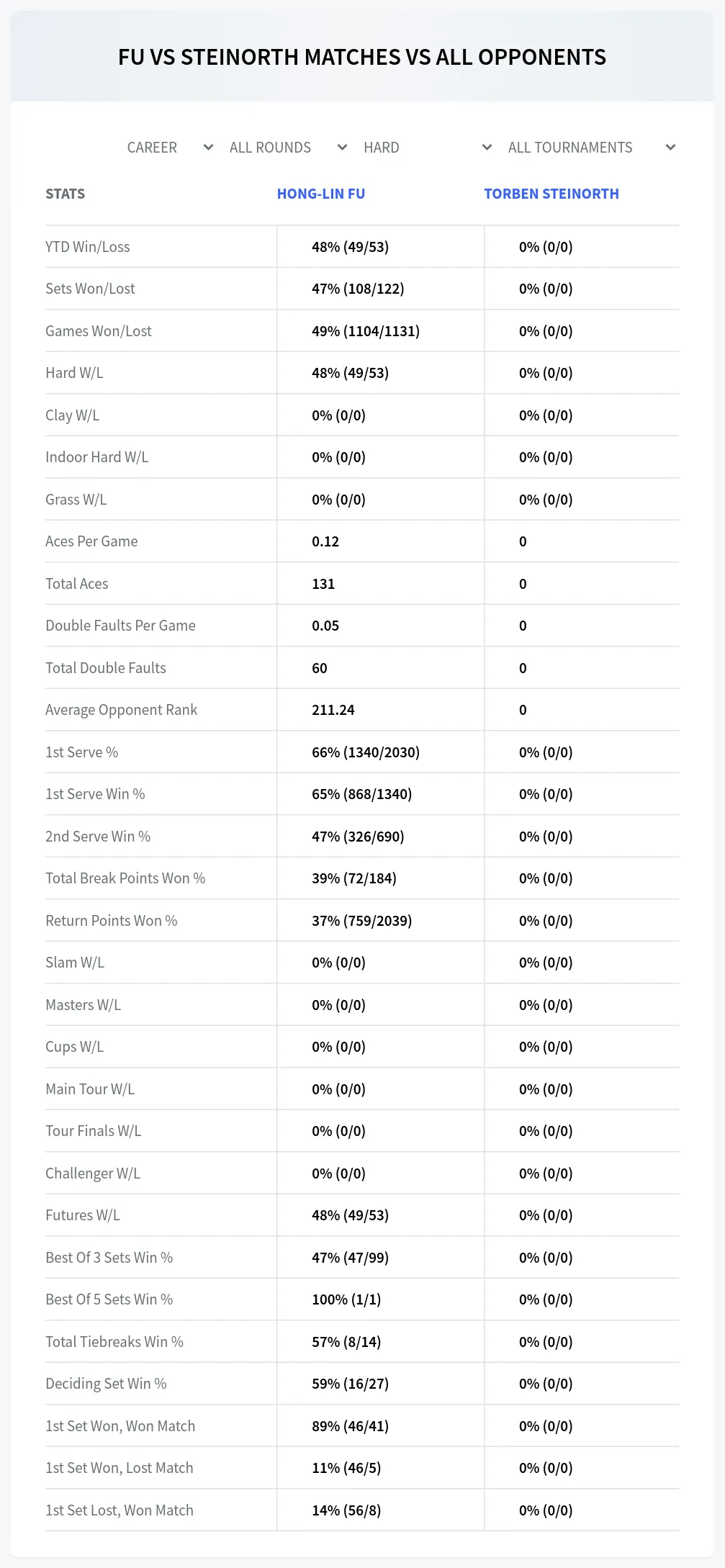
Task: Open Torben Steinorth player profile link
Action: (x=551, y=194)
